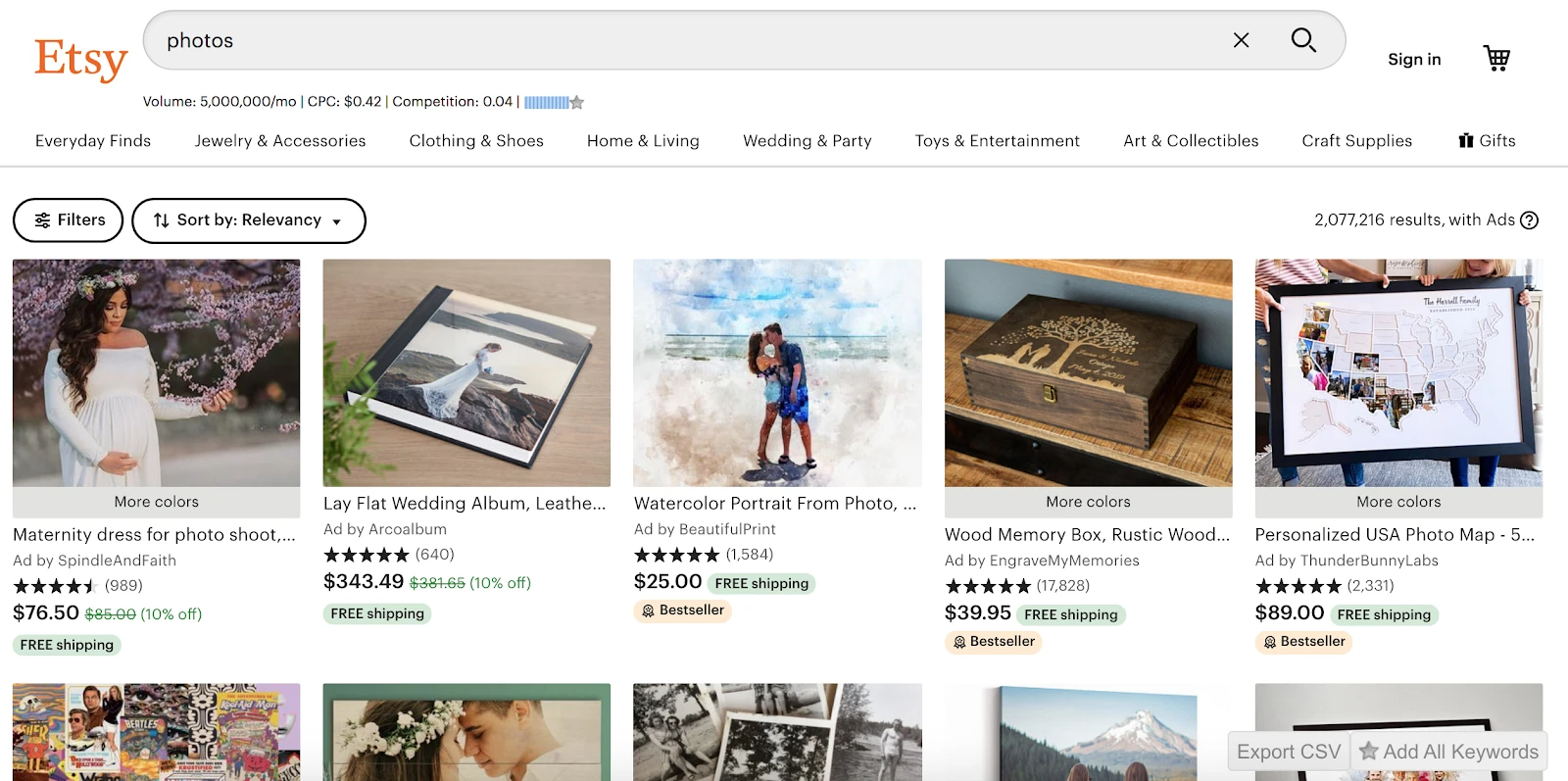
Task: Click the Etsy logo
Action: 80,59
